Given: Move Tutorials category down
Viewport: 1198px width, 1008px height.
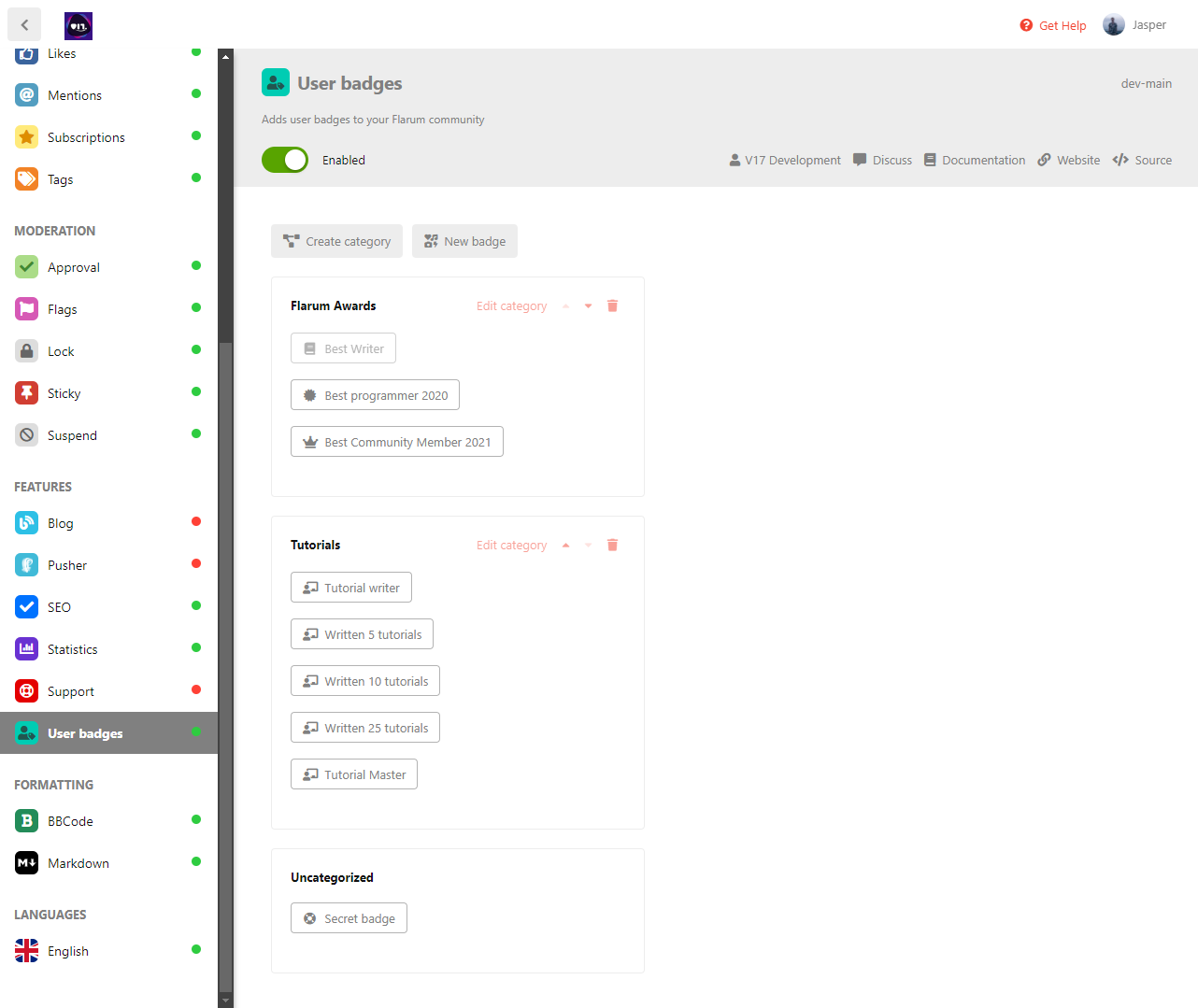Looking at the screenshot, I should point(588,545).
